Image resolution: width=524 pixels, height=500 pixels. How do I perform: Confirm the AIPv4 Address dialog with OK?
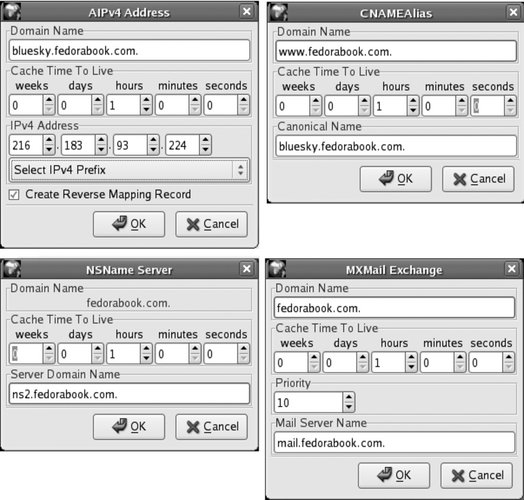point(129,224)
